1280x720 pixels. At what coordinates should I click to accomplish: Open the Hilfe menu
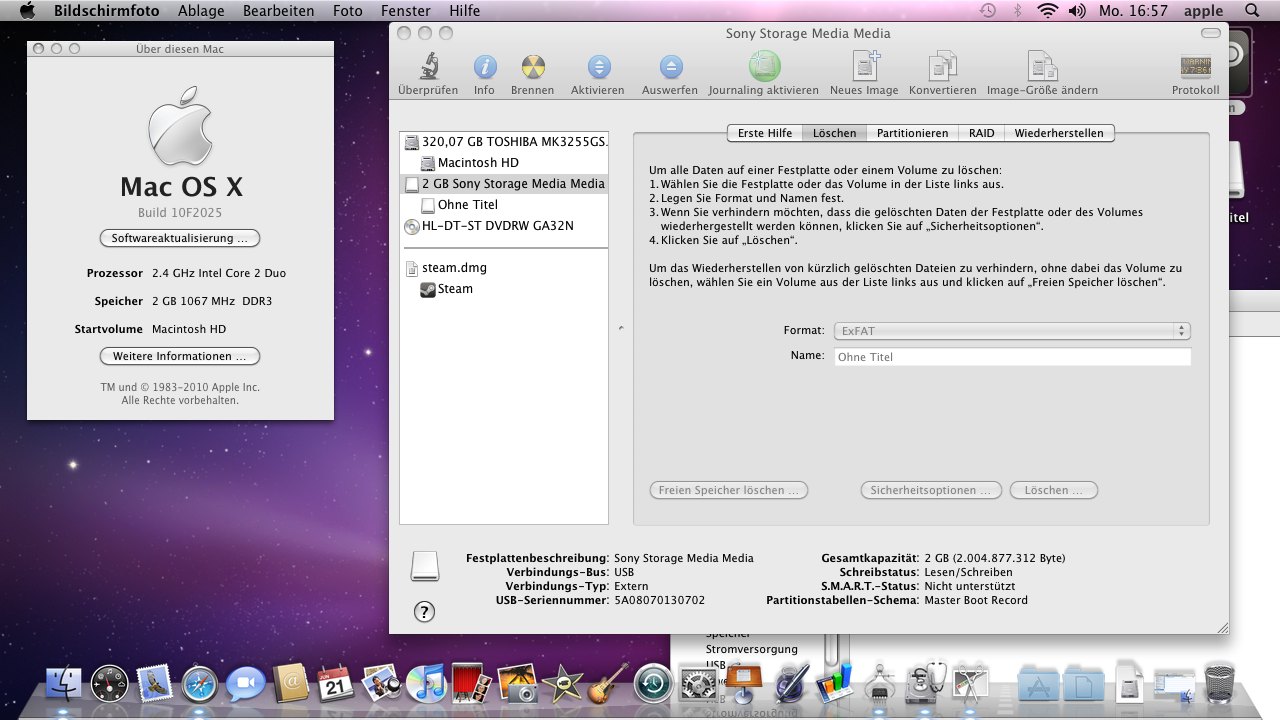(x=465, y=10)
